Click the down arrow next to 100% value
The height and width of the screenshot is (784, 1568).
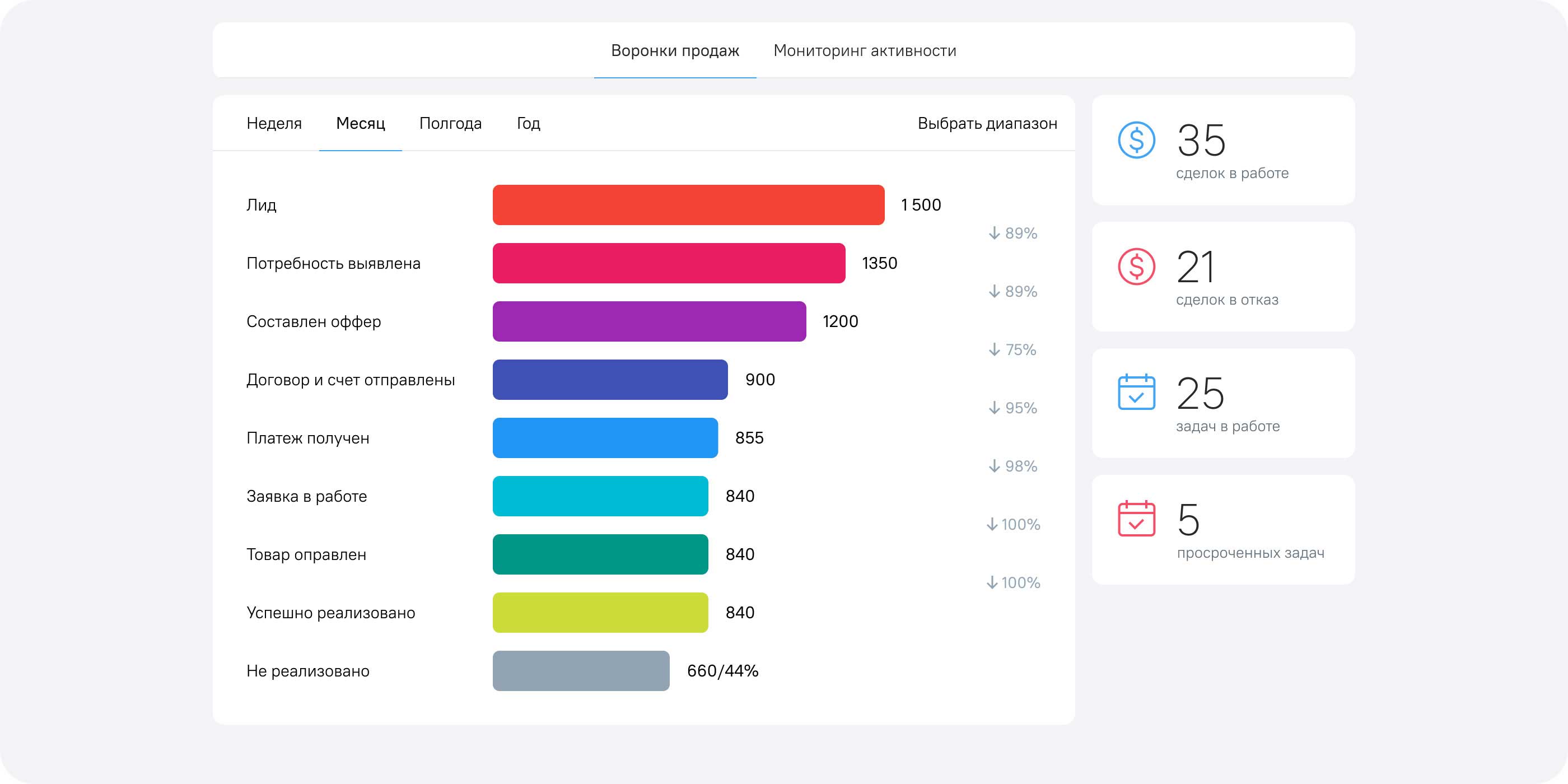1014,524
